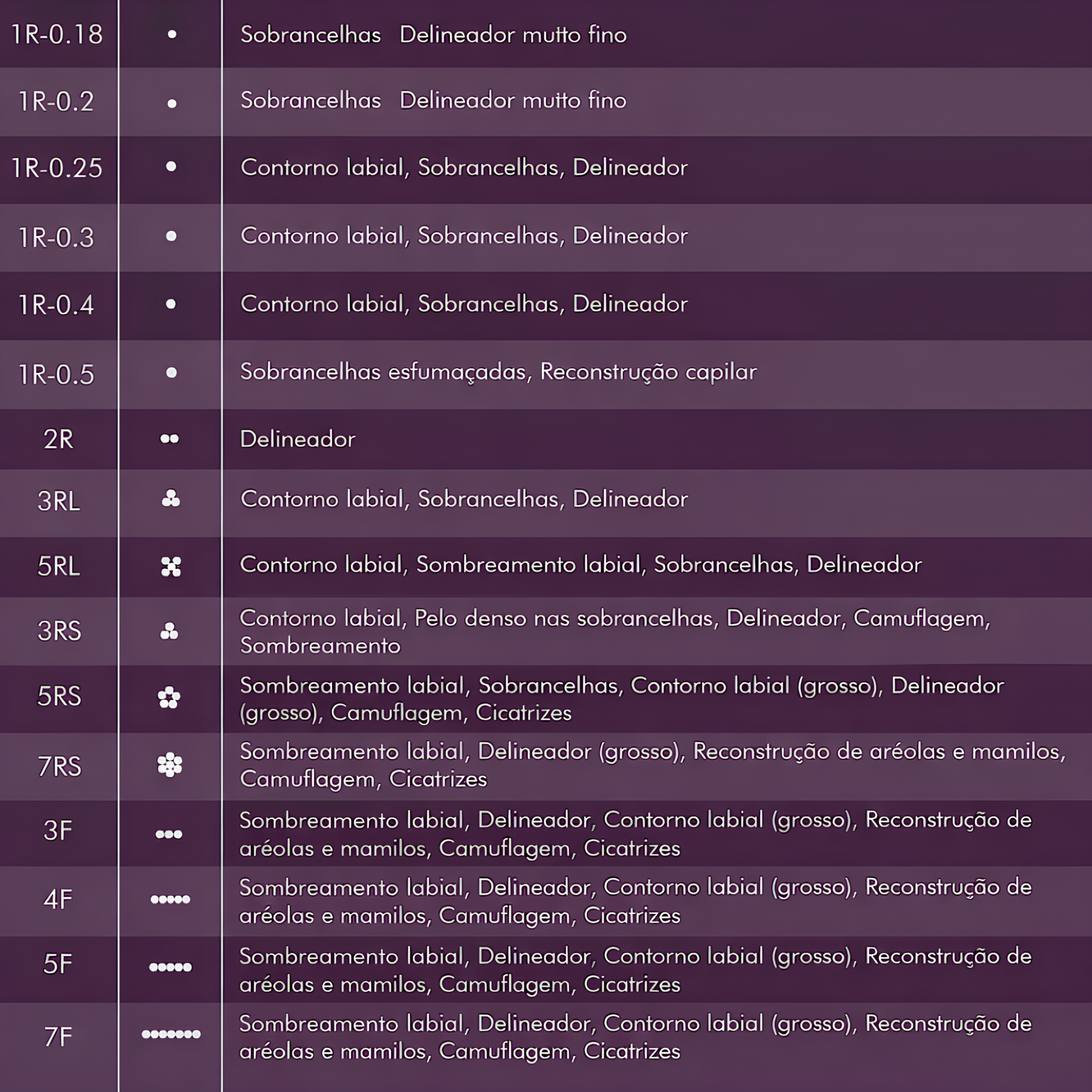Select the 7RS needle label
Viewport: 1092px width, 1092px height.
tap(59, 766)
